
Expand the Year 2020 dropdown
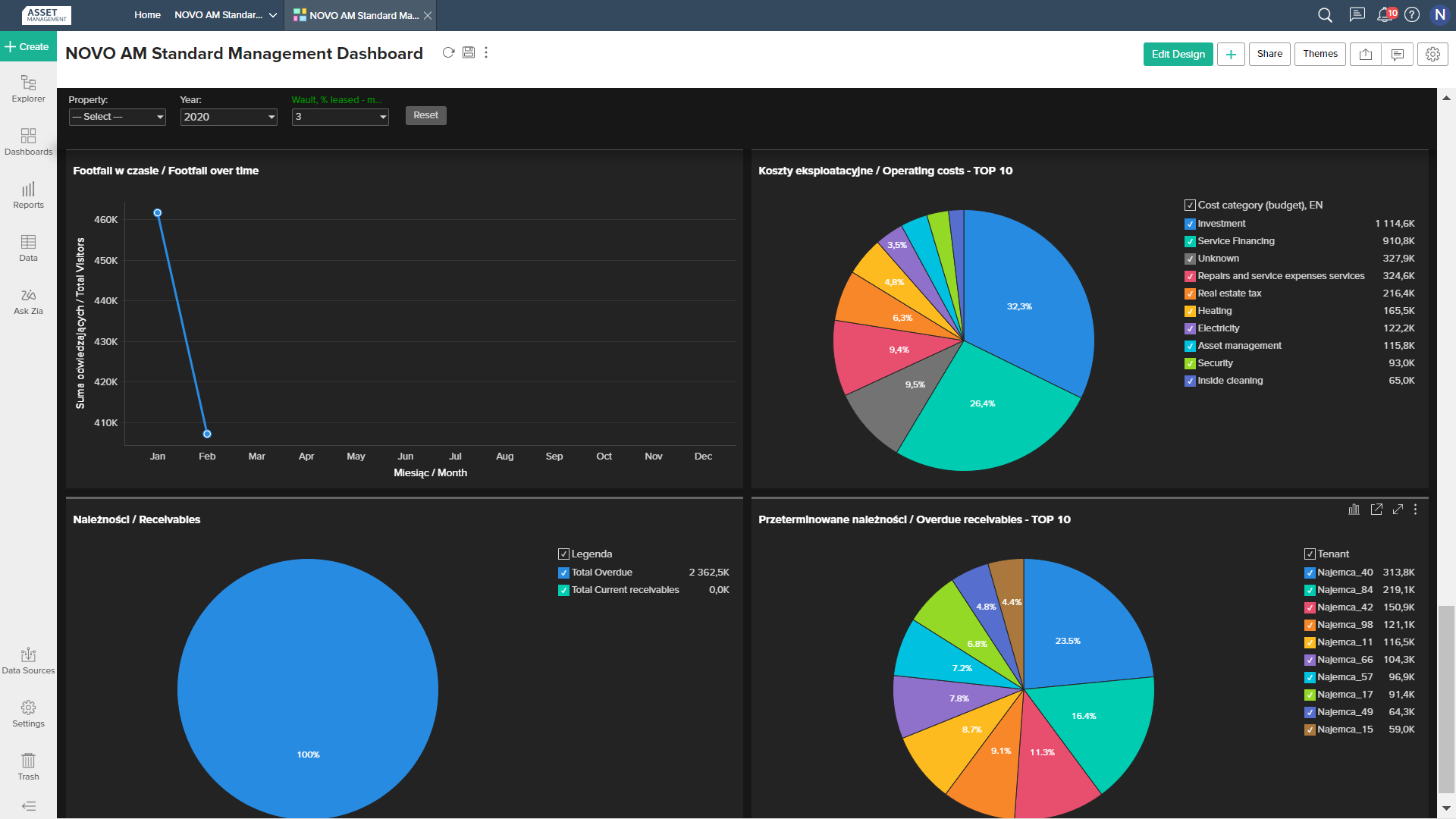(228, 117)
